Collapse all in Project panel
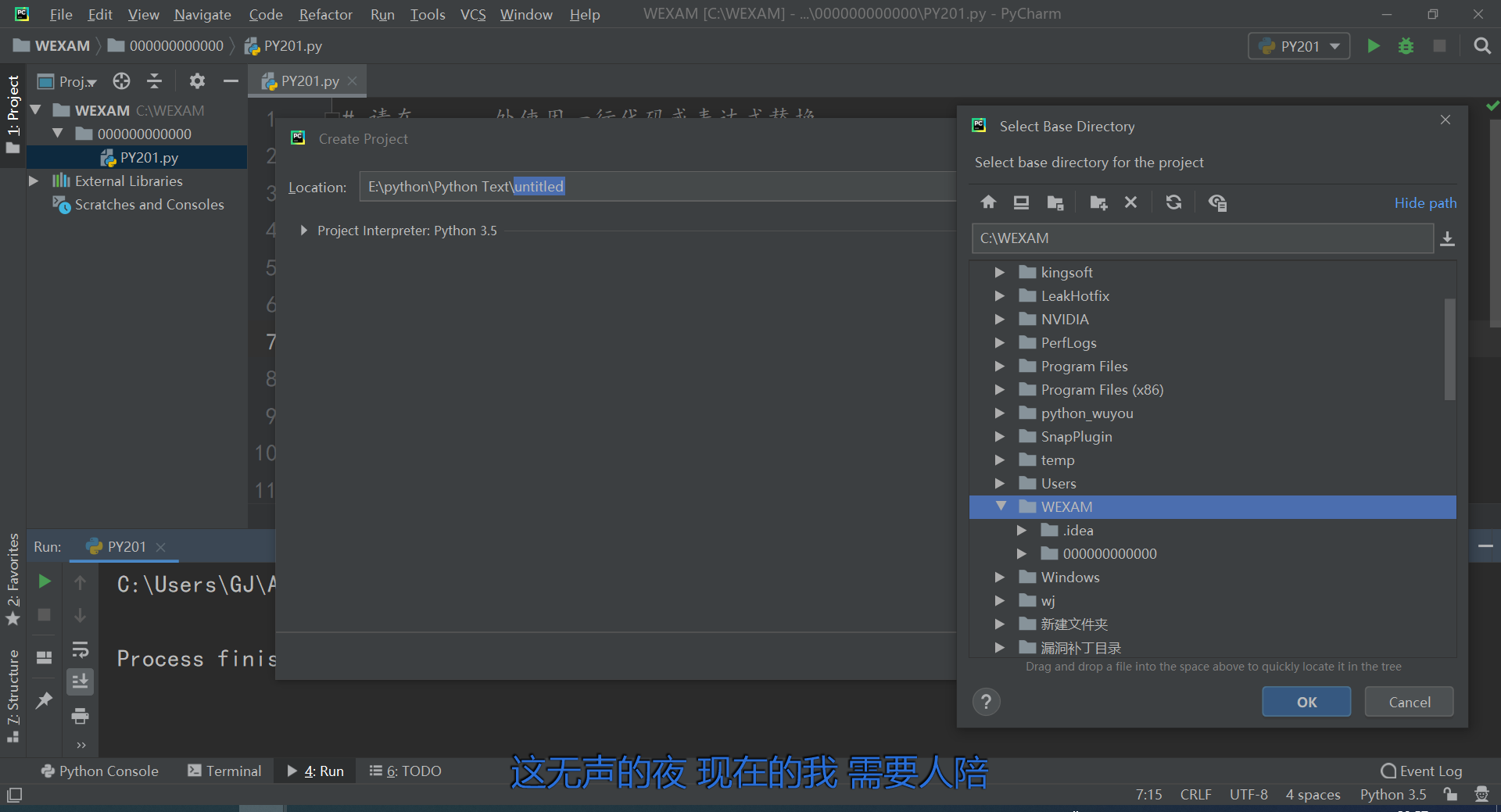 pos(155,81)
